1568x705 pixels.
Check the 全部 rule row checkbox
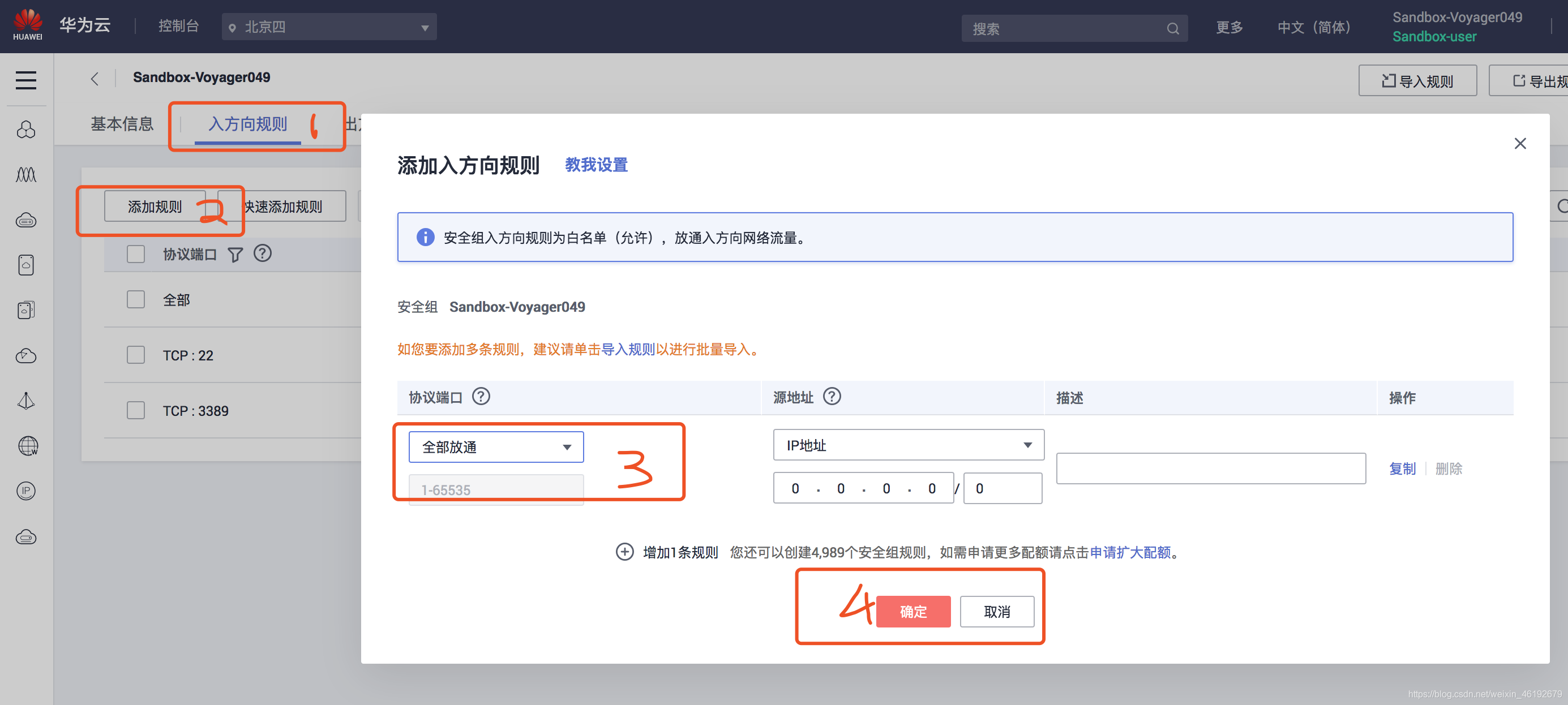point(136,299)
